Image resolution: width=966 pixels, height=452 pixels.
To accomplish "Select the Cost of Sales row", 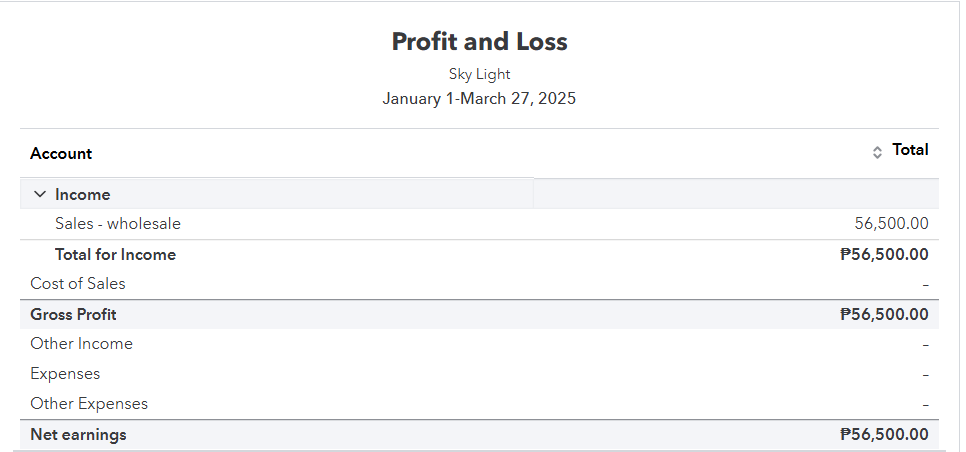I will tap(479, 284).
